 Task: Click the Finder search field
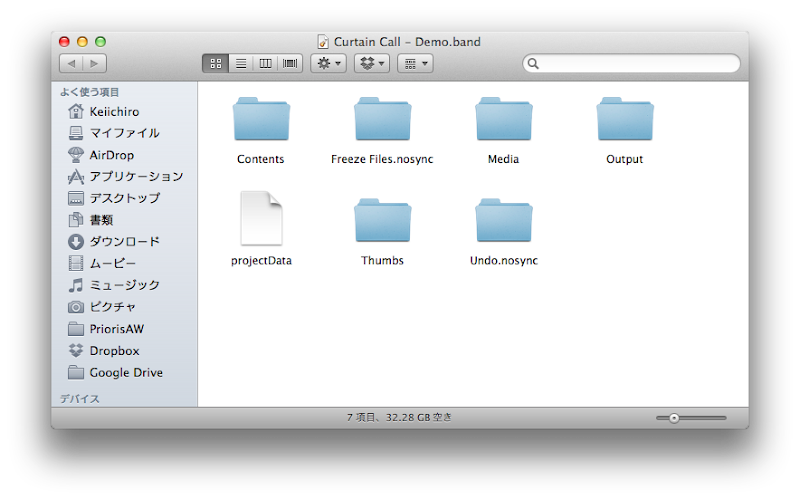[631, 63]
